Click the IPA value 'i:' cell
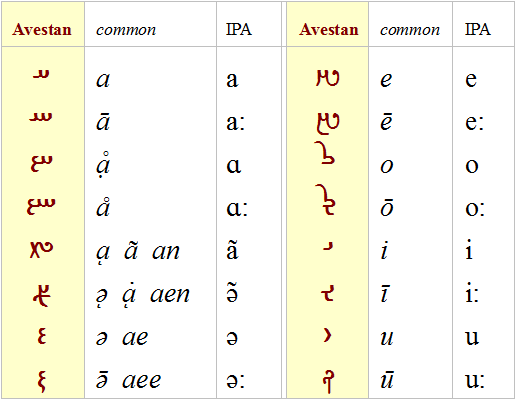516x400 pixels. click(472, 293)
